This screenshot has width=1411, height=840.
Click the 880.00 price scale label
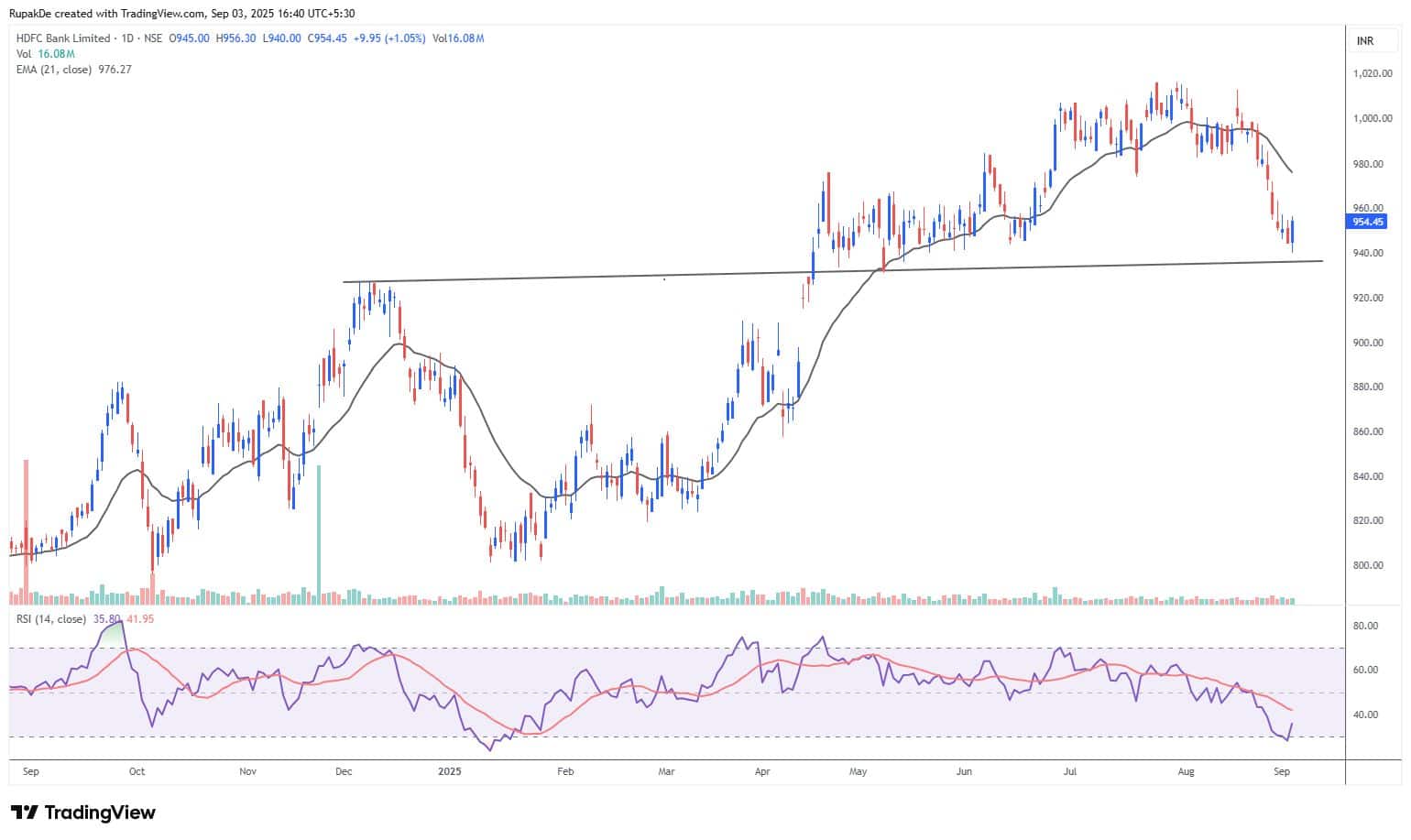click(1368, 387)
